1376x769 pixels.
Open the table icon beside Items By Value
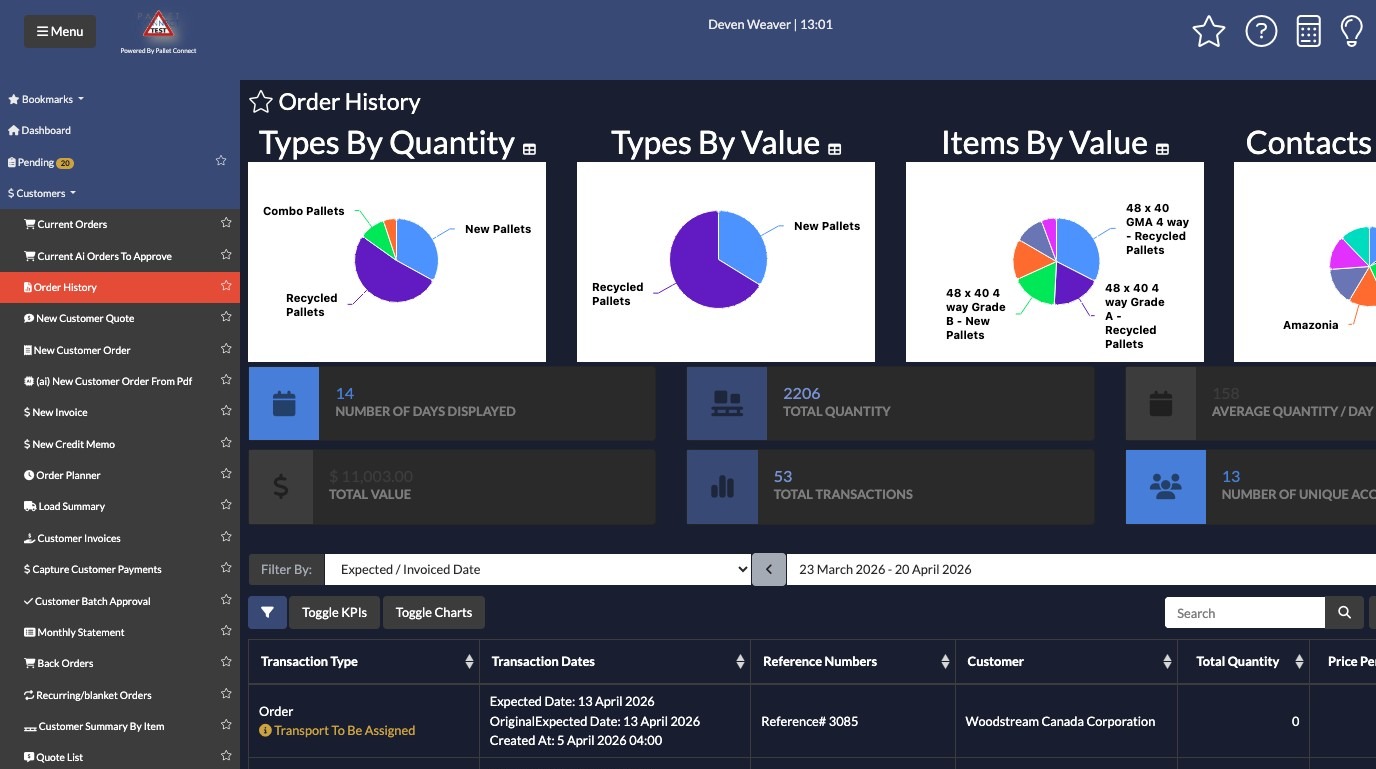[1162, 149]
